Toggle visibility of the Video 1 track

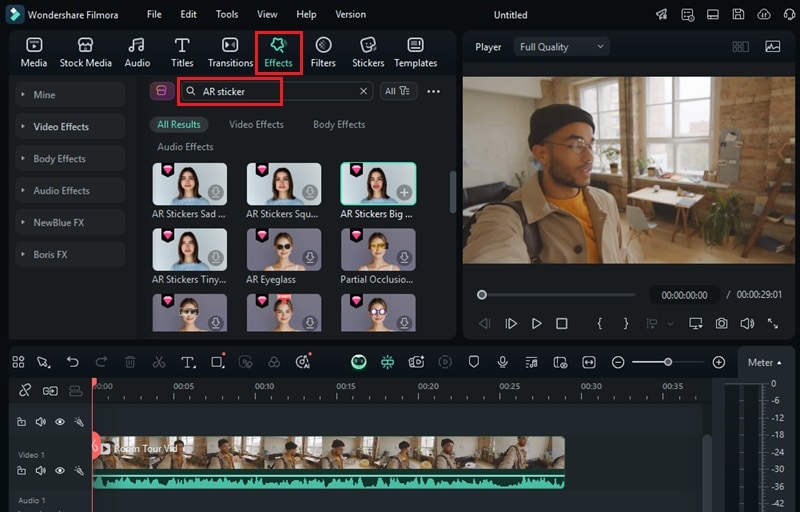[60, 470]
